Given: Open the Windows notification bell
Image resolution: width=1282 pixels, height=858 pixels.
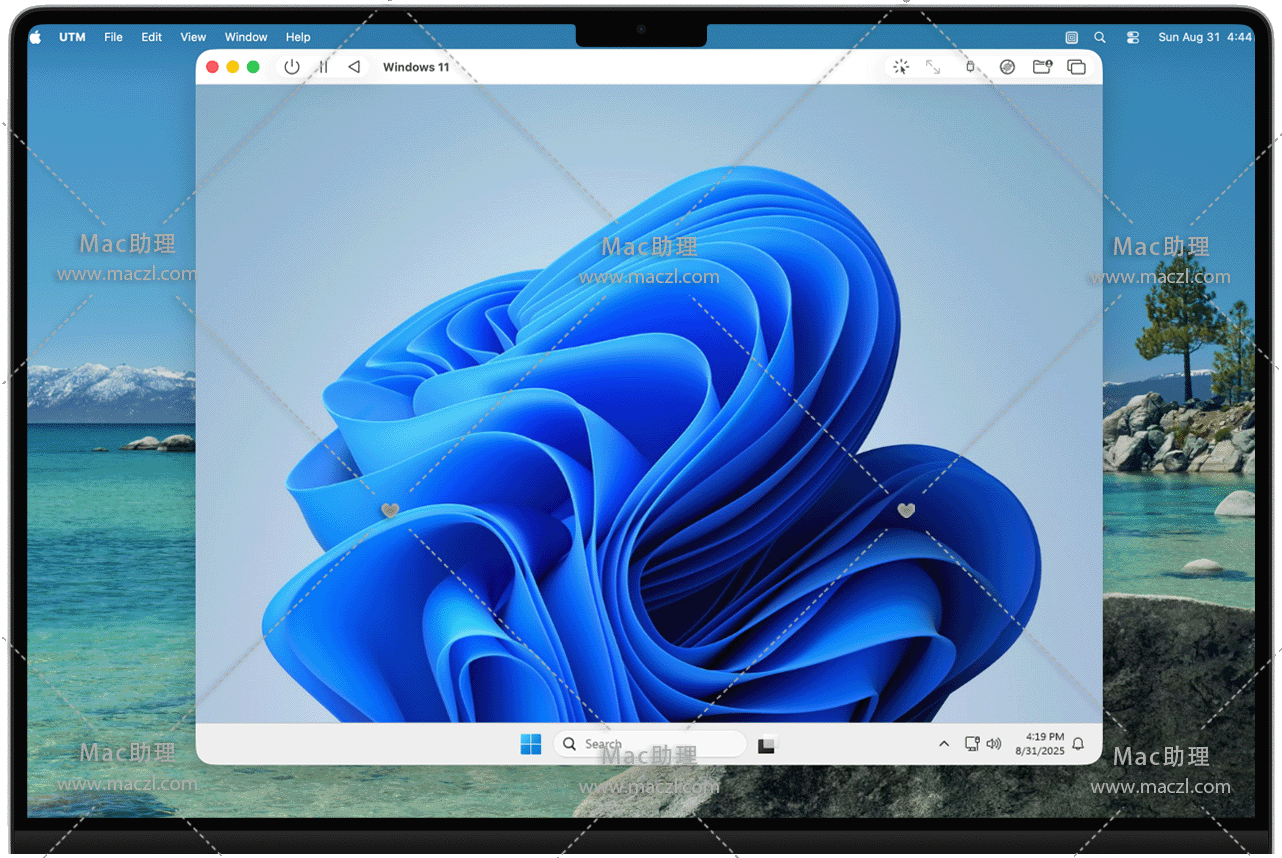Looking at the screenshot, I should pyautogui.click(x=1078, y=744).
